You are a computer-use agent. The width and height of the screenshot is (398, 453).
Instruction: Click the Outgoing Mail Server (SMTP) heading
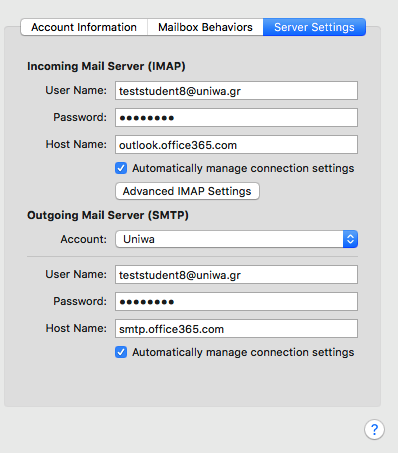click(108, 215)
